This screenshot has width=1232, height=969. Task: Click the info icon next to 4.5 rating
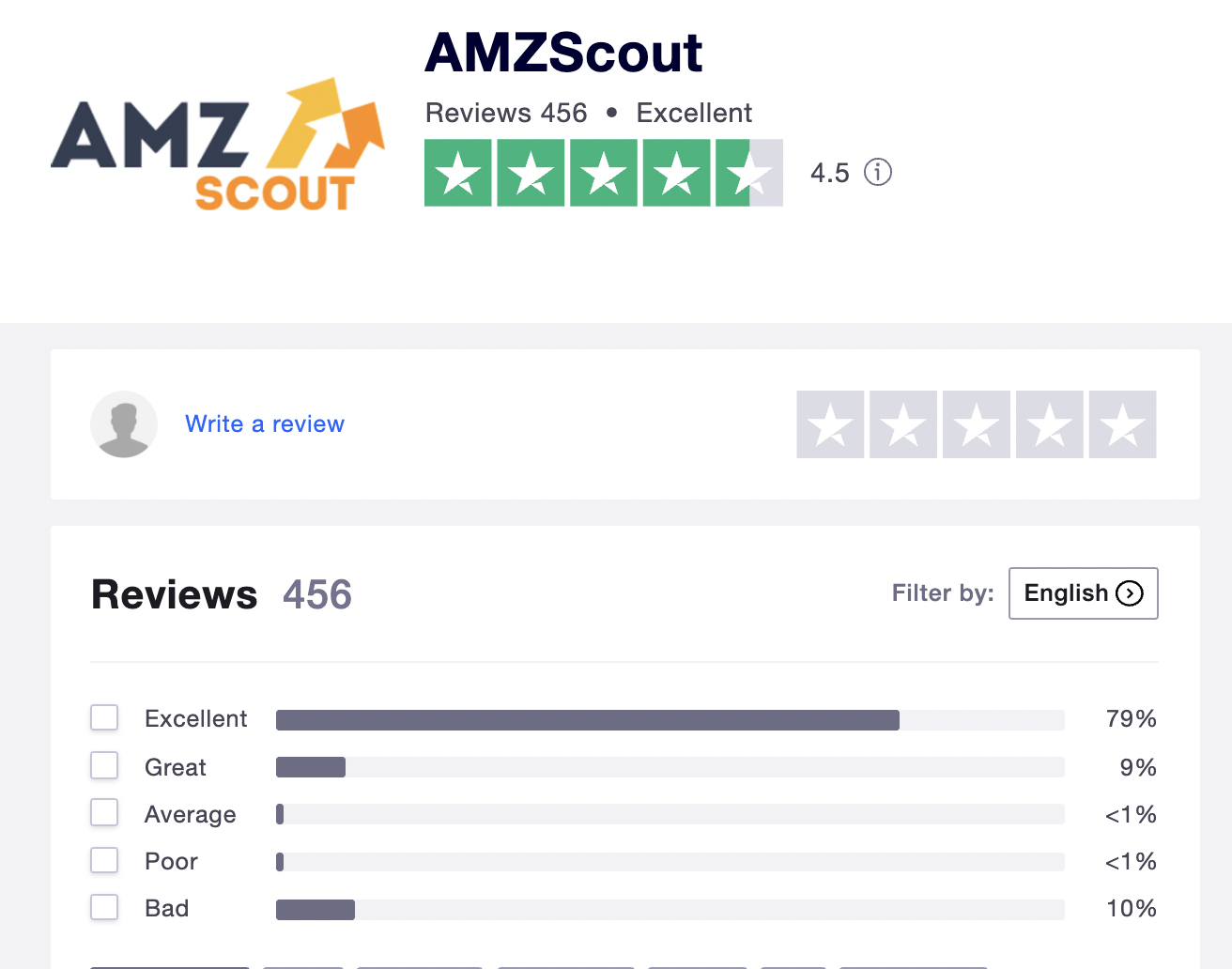(878, 172)
